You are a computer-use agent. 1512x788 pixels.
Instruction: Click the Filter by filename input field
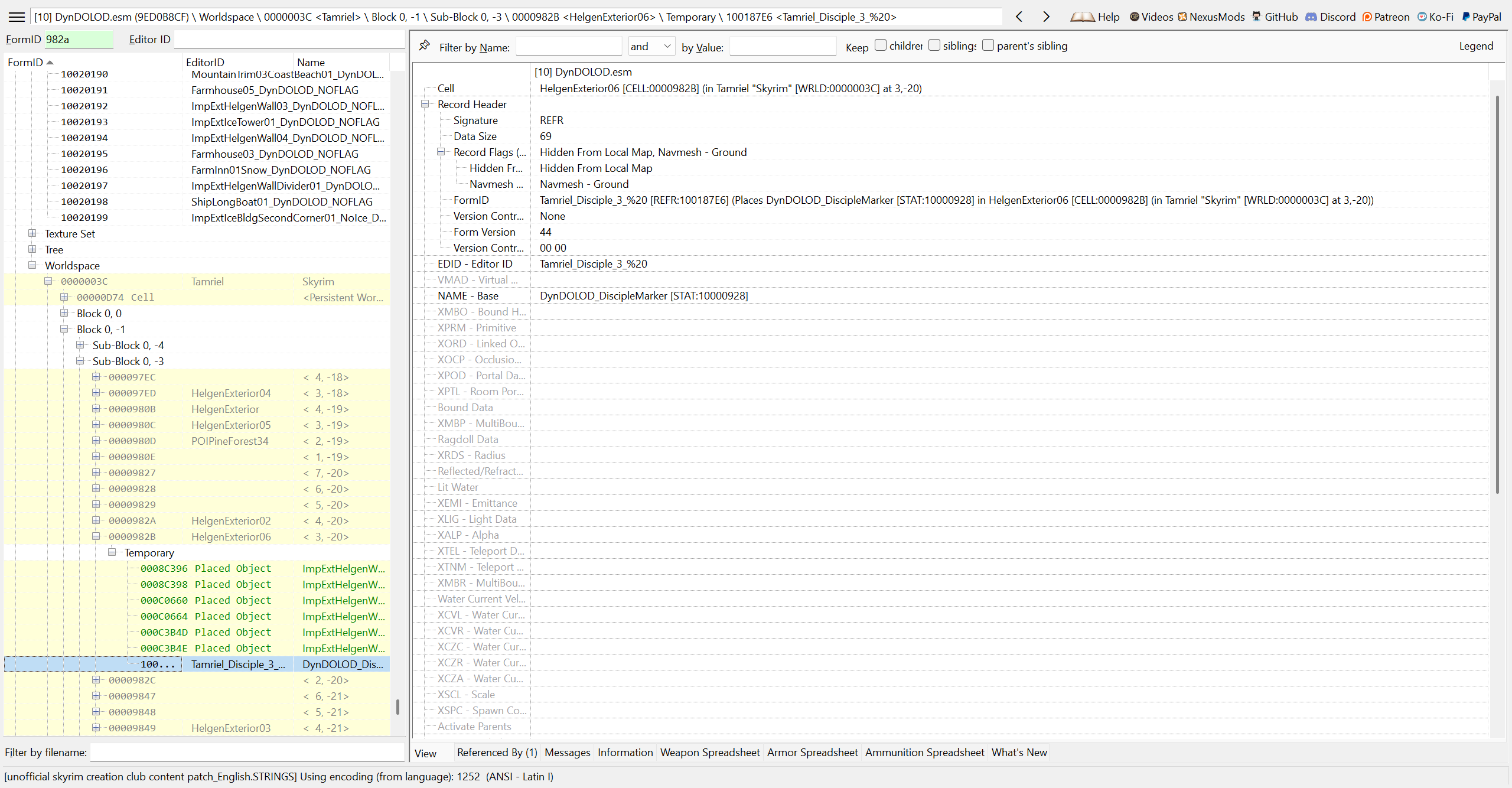pyautogui.click(x=247, y=752)
